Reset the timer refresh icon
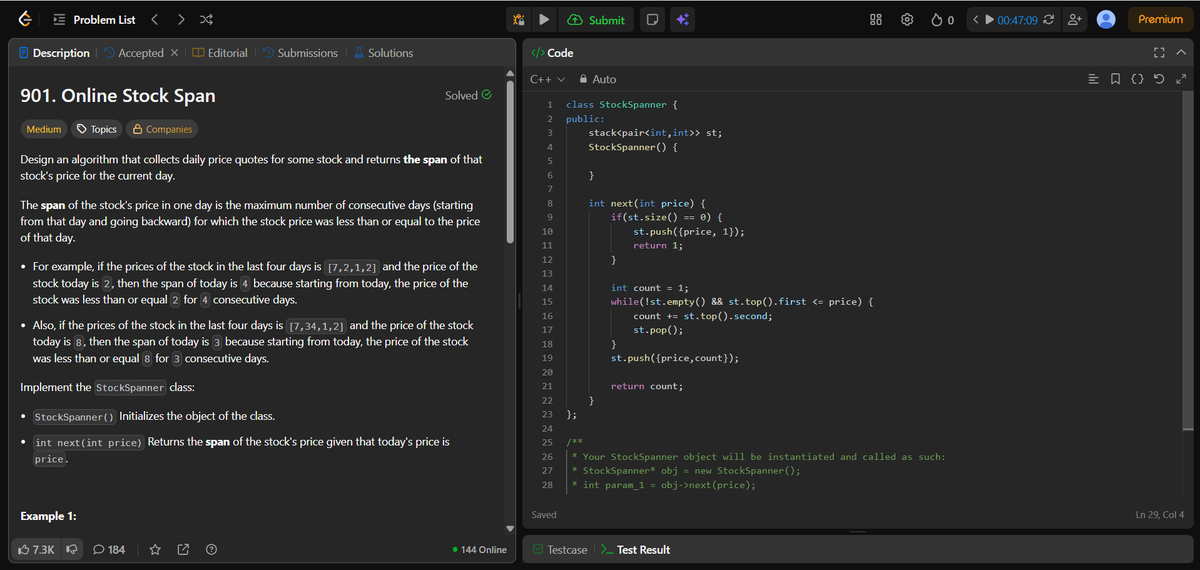The image size is (1200, 570). click(x=1050, y=20)
